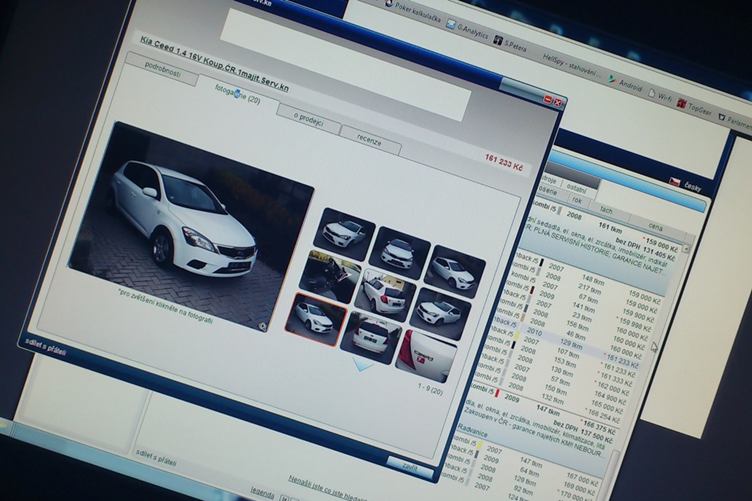The height and width of the screenshot is (501, 752).
Task: Open the S.Patera bookmark
Action: (x=510, y=45)
